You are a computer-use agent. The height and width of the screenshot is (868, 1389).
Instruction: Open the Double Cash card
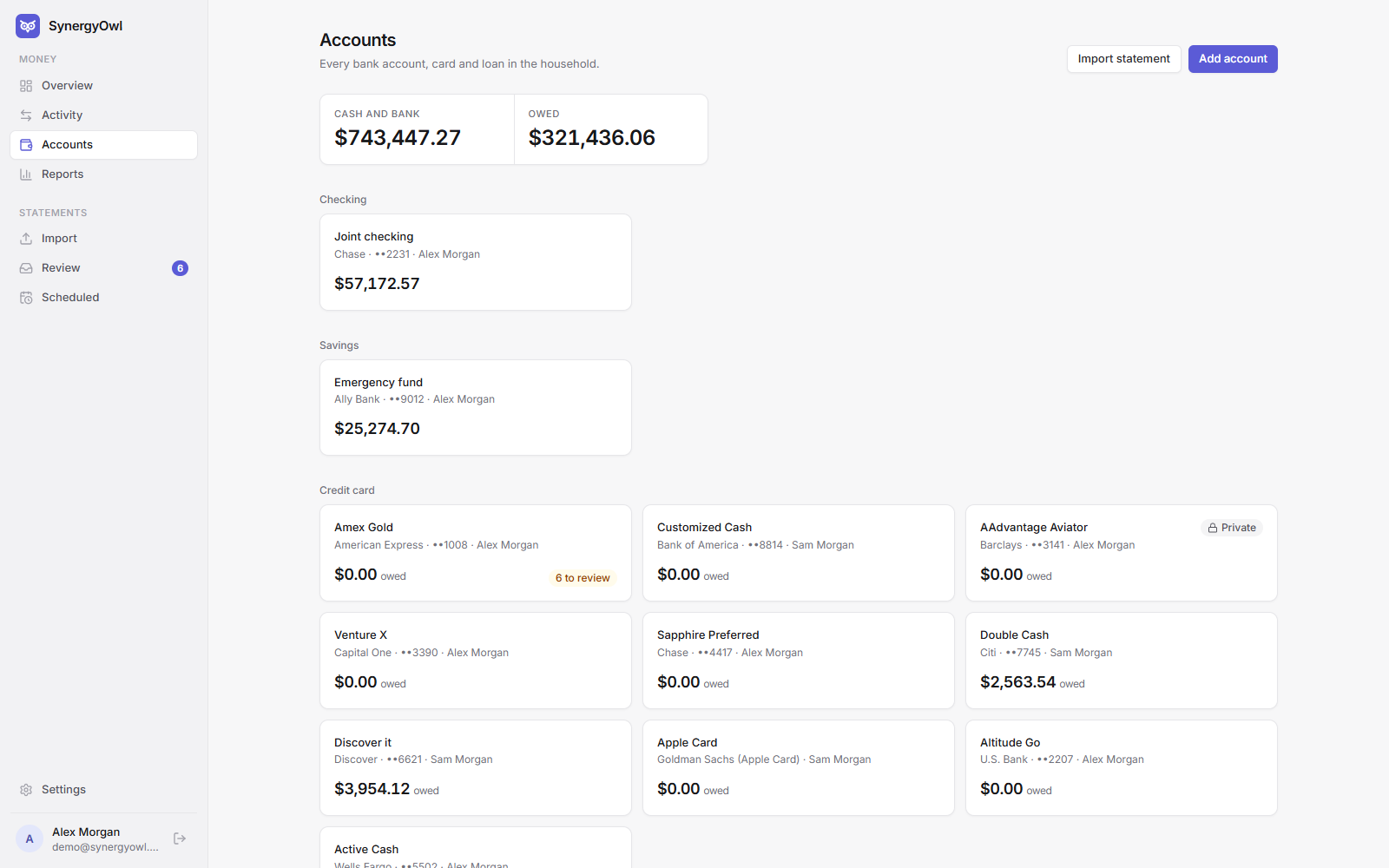coord(1122,661)
